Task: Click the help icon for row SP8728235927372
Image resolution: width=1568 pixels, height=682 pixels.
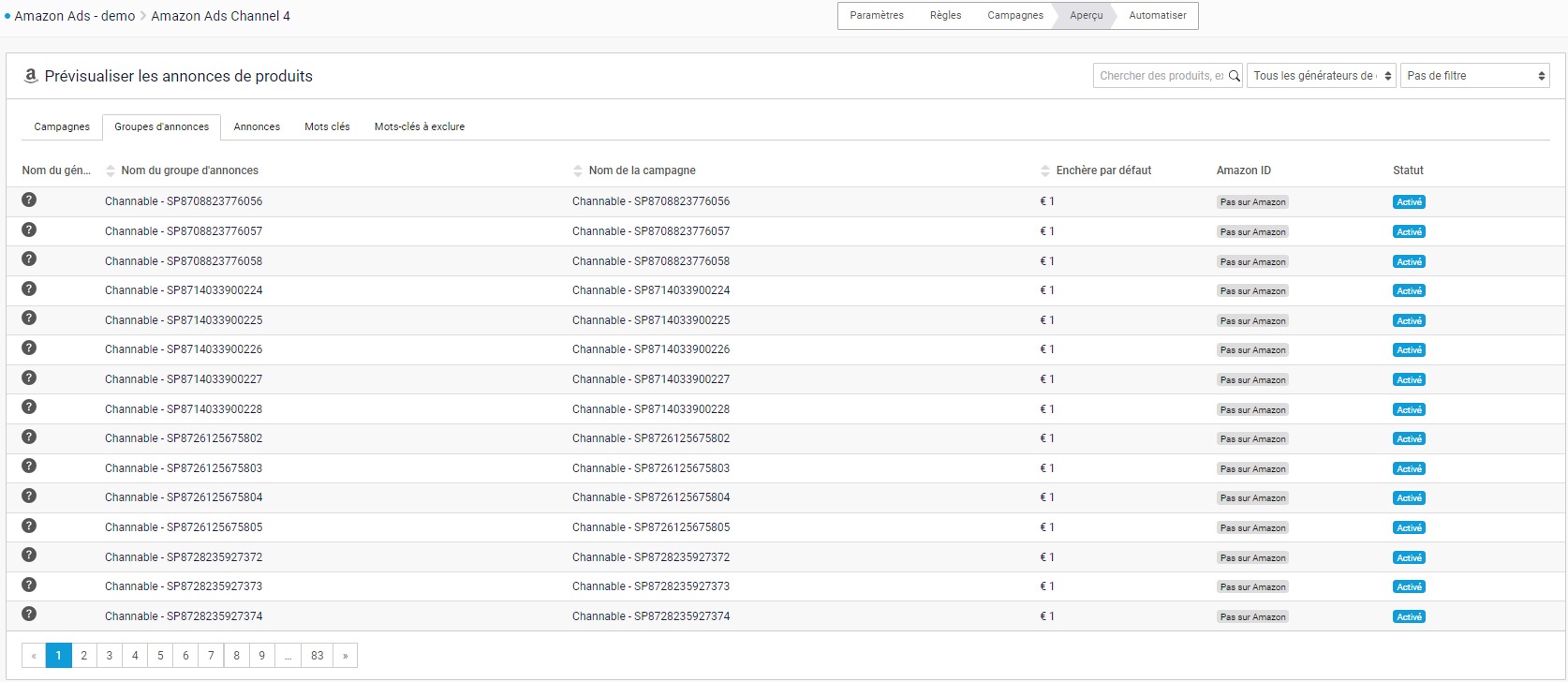Action: (29, 555)
